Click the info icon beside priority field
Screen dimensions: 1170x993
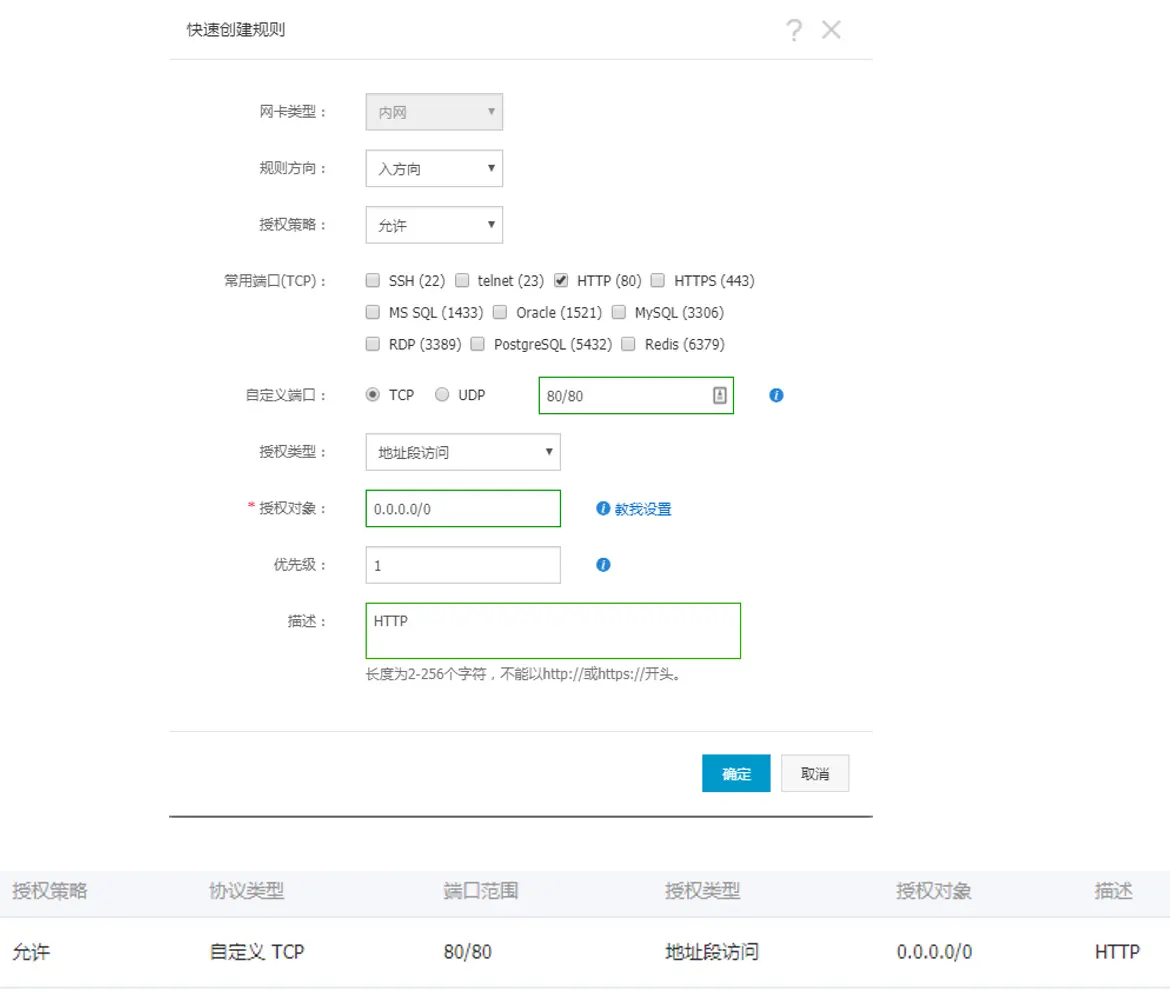[602, 565]
